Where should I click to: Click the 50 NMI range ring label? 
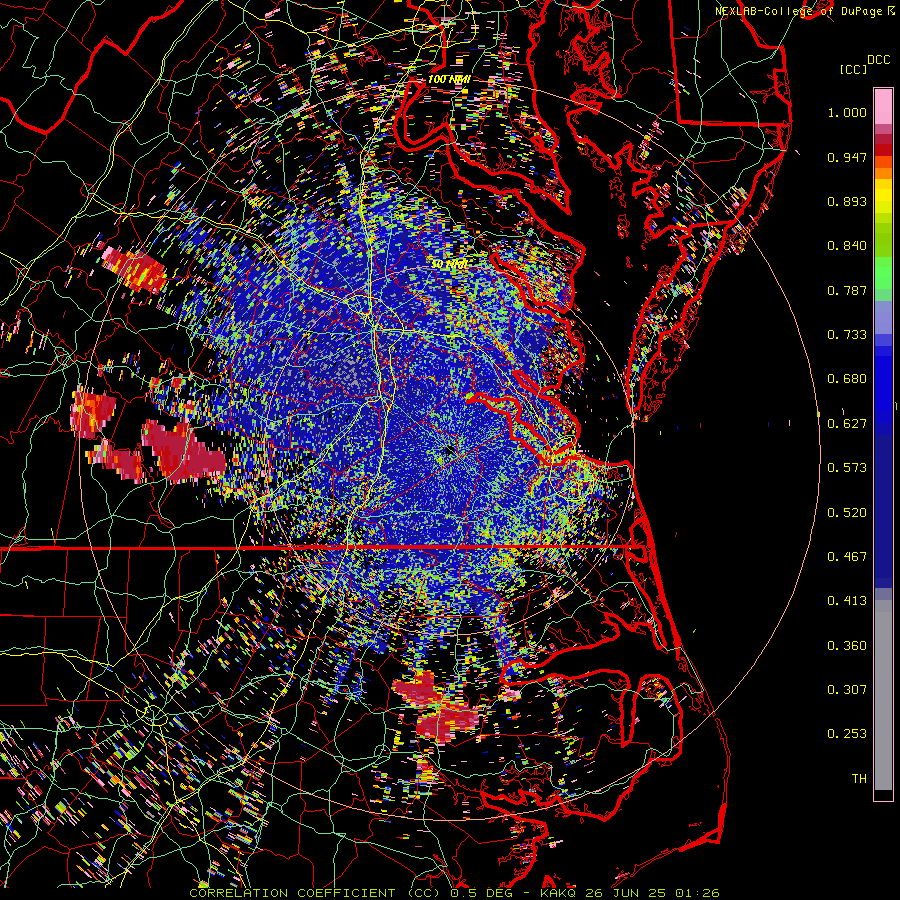449,264
